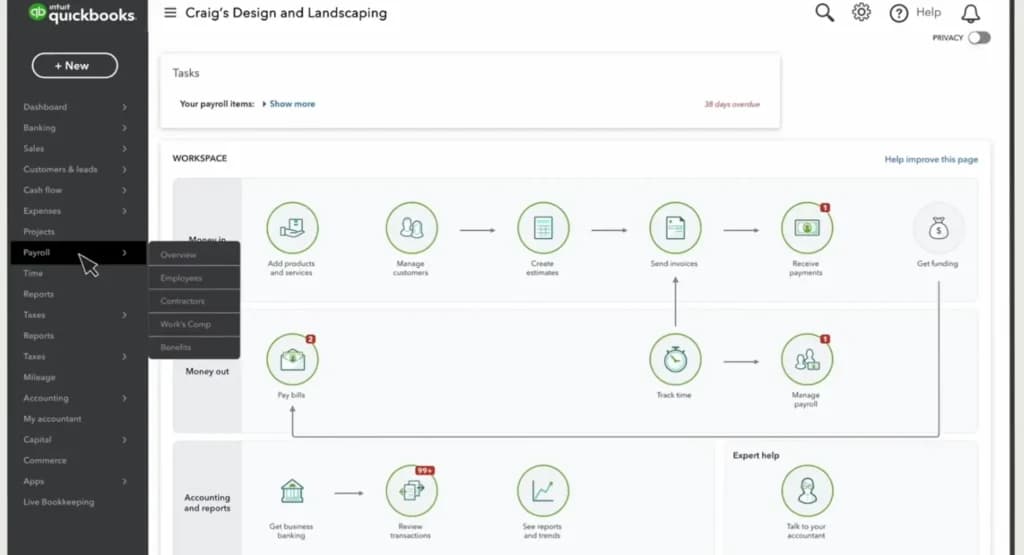The width and height of the screenshot is (1024, 555).
Task: Click the Your payroll items label
Action: [x=217, y=104]
